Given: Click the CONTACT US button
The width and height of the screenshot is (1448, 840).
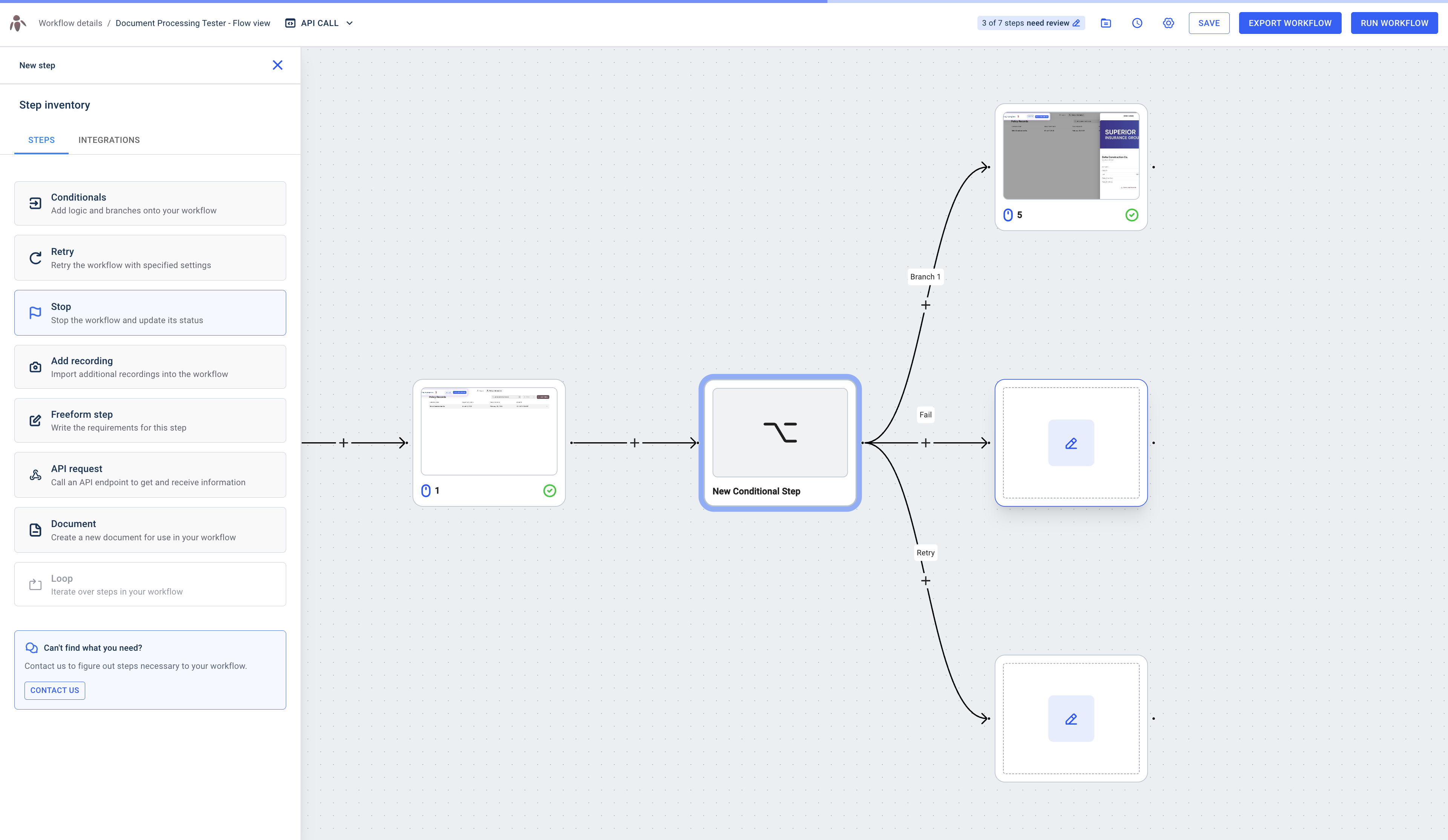Looking at the screenshot, I should 55,690.
